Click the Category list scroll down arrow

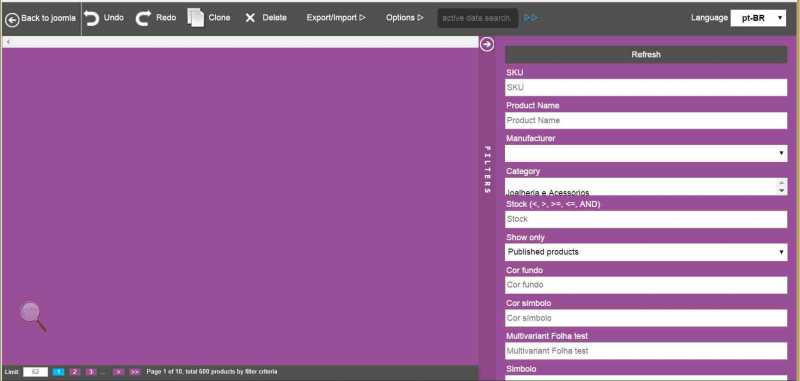tap(781, 190)
